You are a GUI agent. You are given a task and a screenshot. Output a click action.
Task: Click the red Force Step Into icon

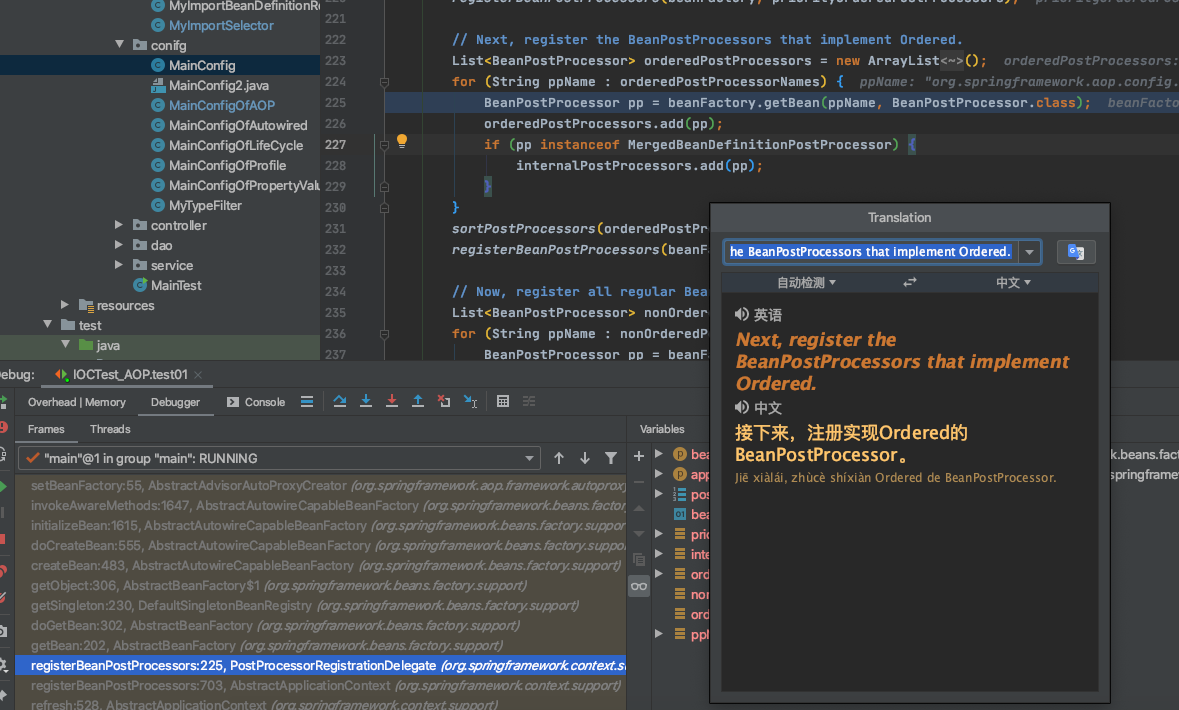(x=392, y=401)
